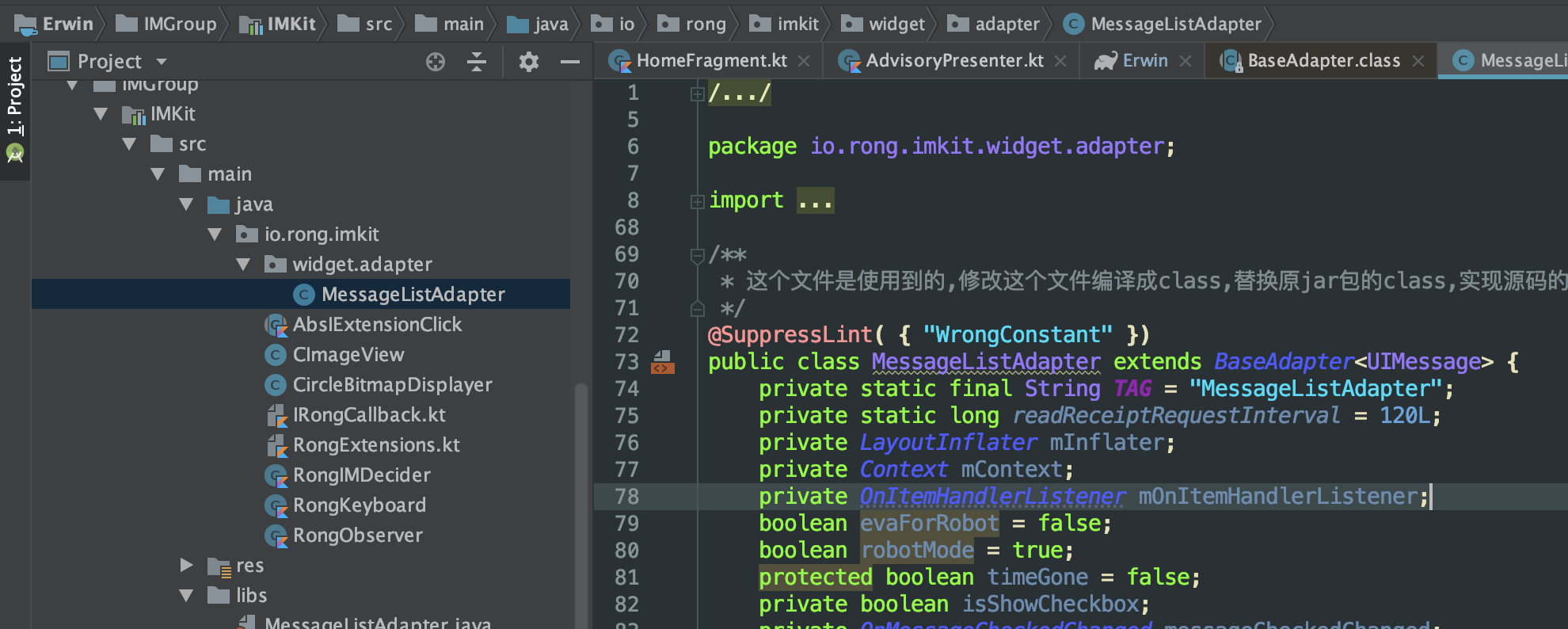The height and width of the screenshot is (629, 1568).
Task: Open AbsIExtensionClick in project tree
Action: (364, 325)
